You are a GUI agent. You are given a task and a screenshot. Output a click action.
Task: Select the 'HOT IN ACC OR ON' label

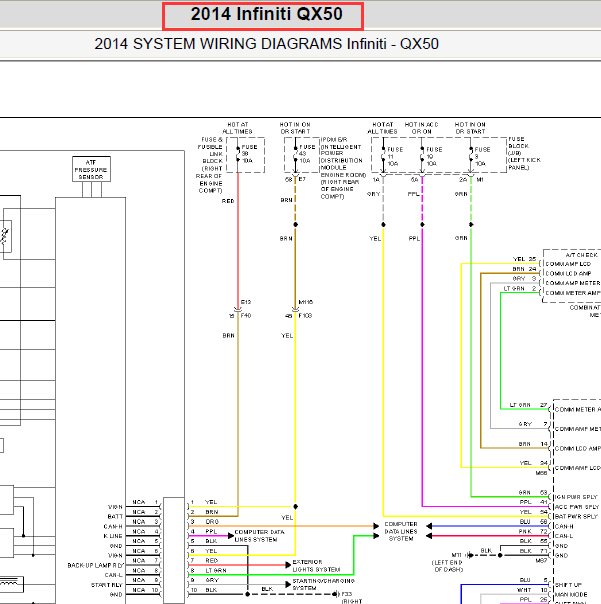[421, 128]
